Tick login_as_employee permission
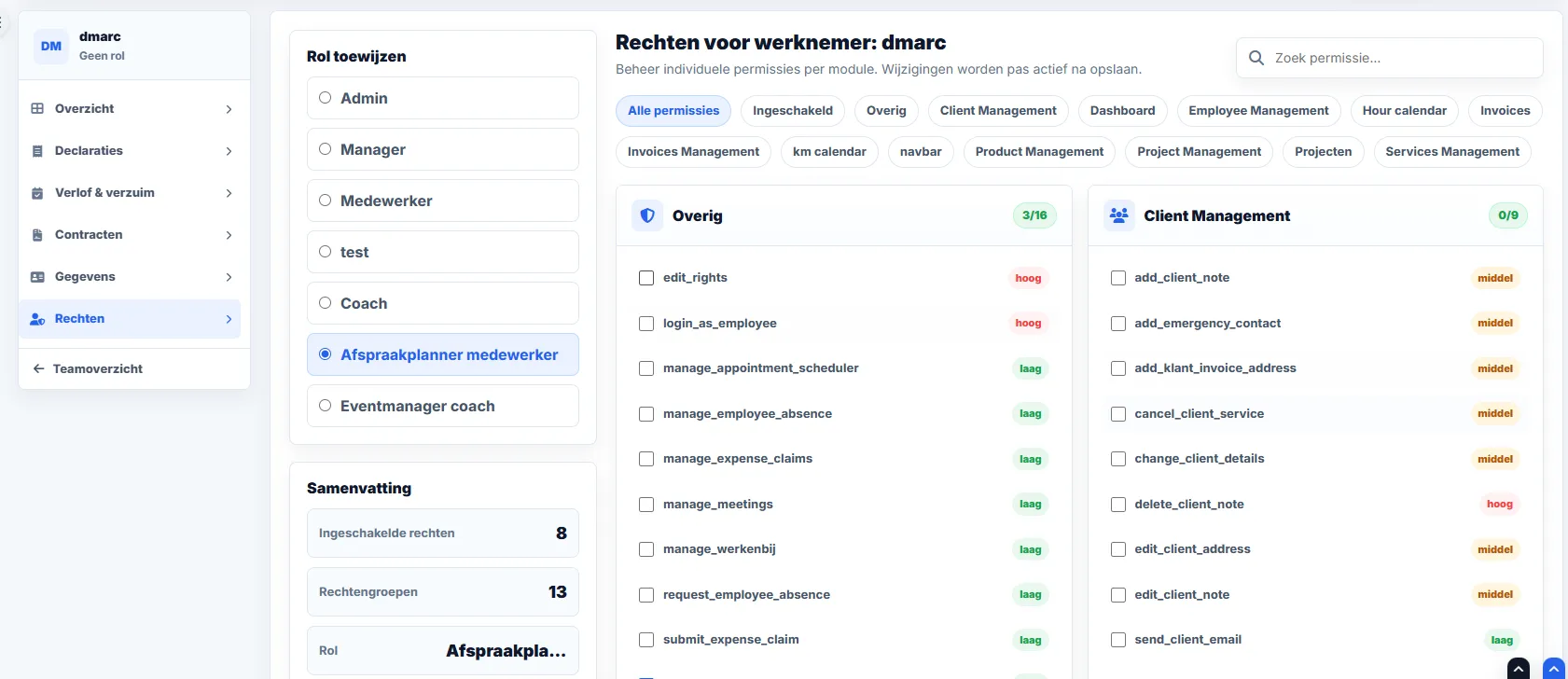The height and width of the screenshot is (679, 1568). (646, 324)
